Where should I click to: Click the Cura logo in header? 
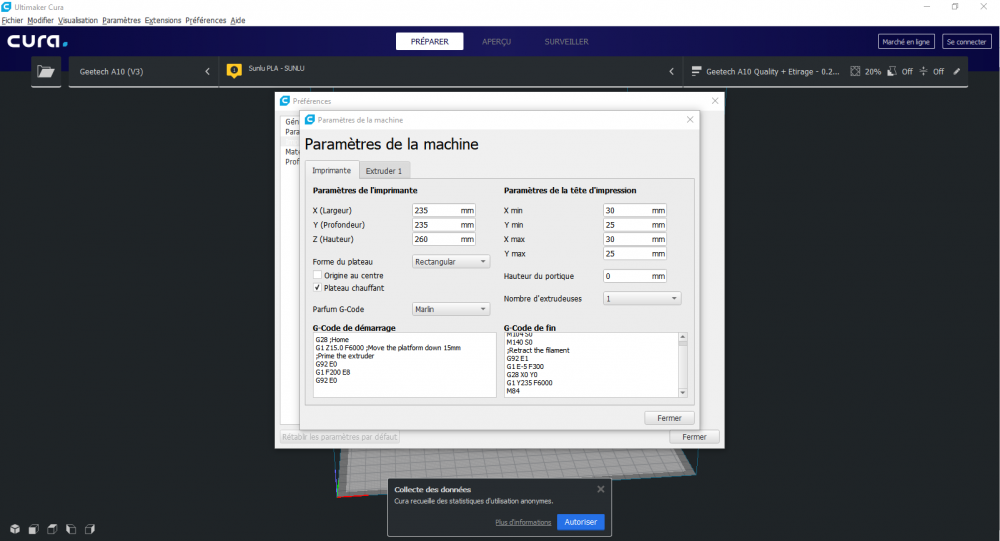click(37, 41)
